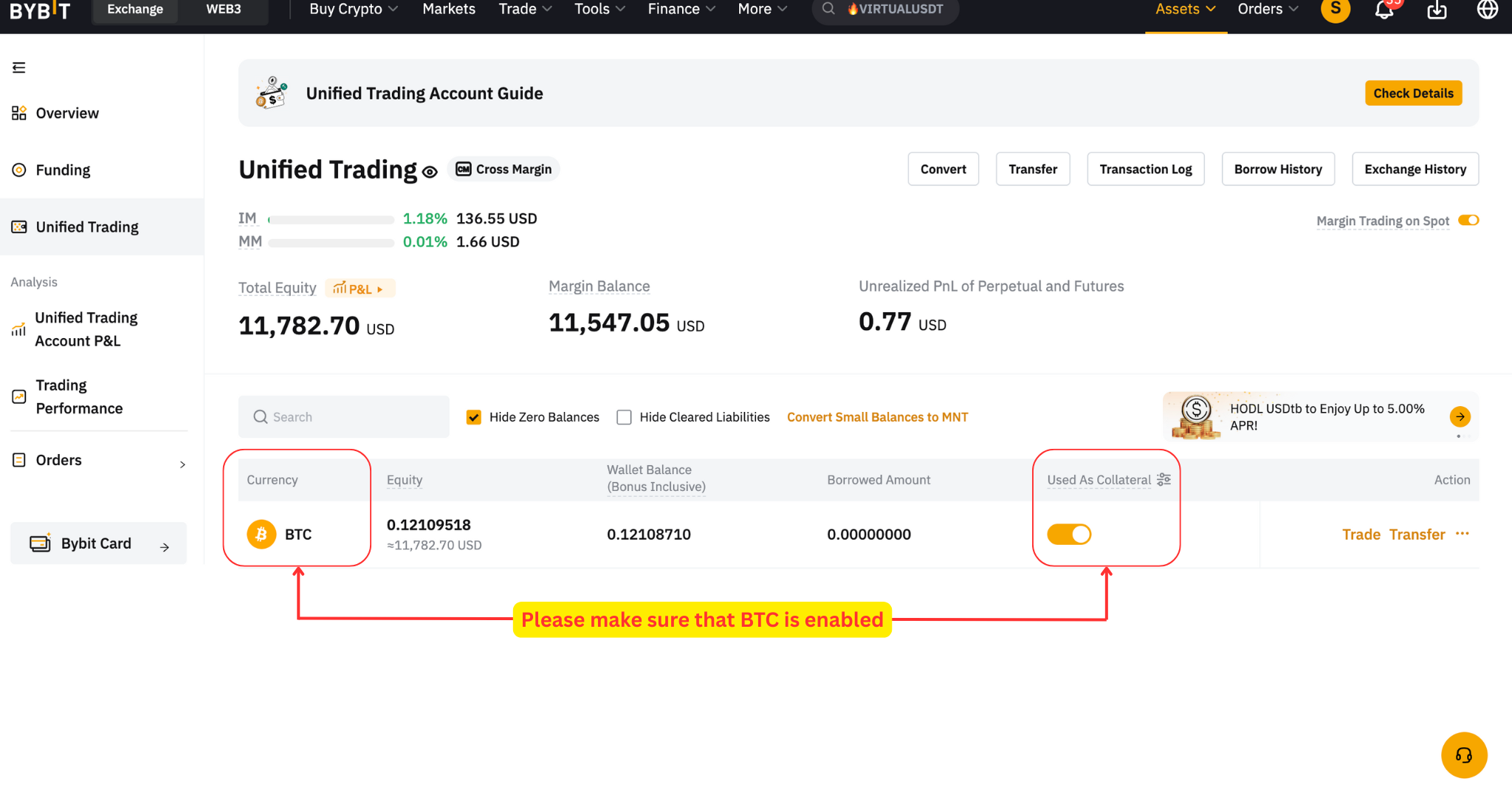
Task: Click the BTC row Trade link
Action: tap(1361, 534)
